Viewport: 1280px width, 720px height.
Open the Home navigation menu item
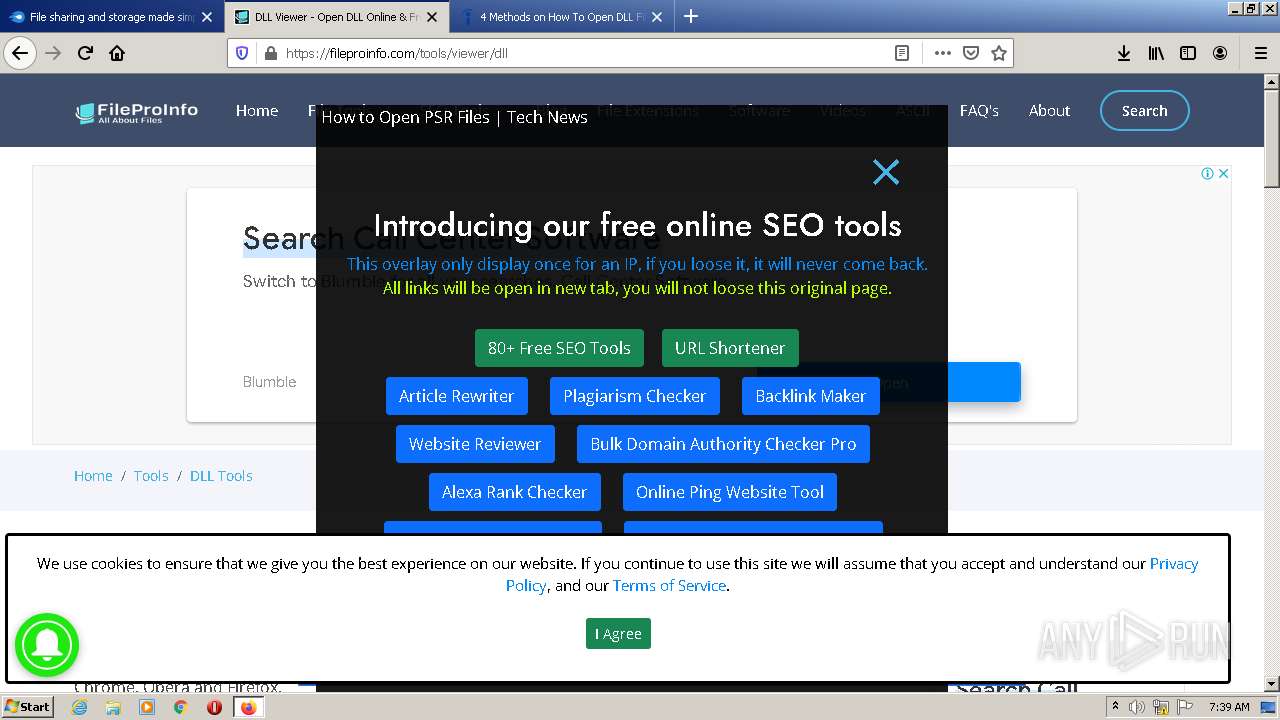[257, 111]
